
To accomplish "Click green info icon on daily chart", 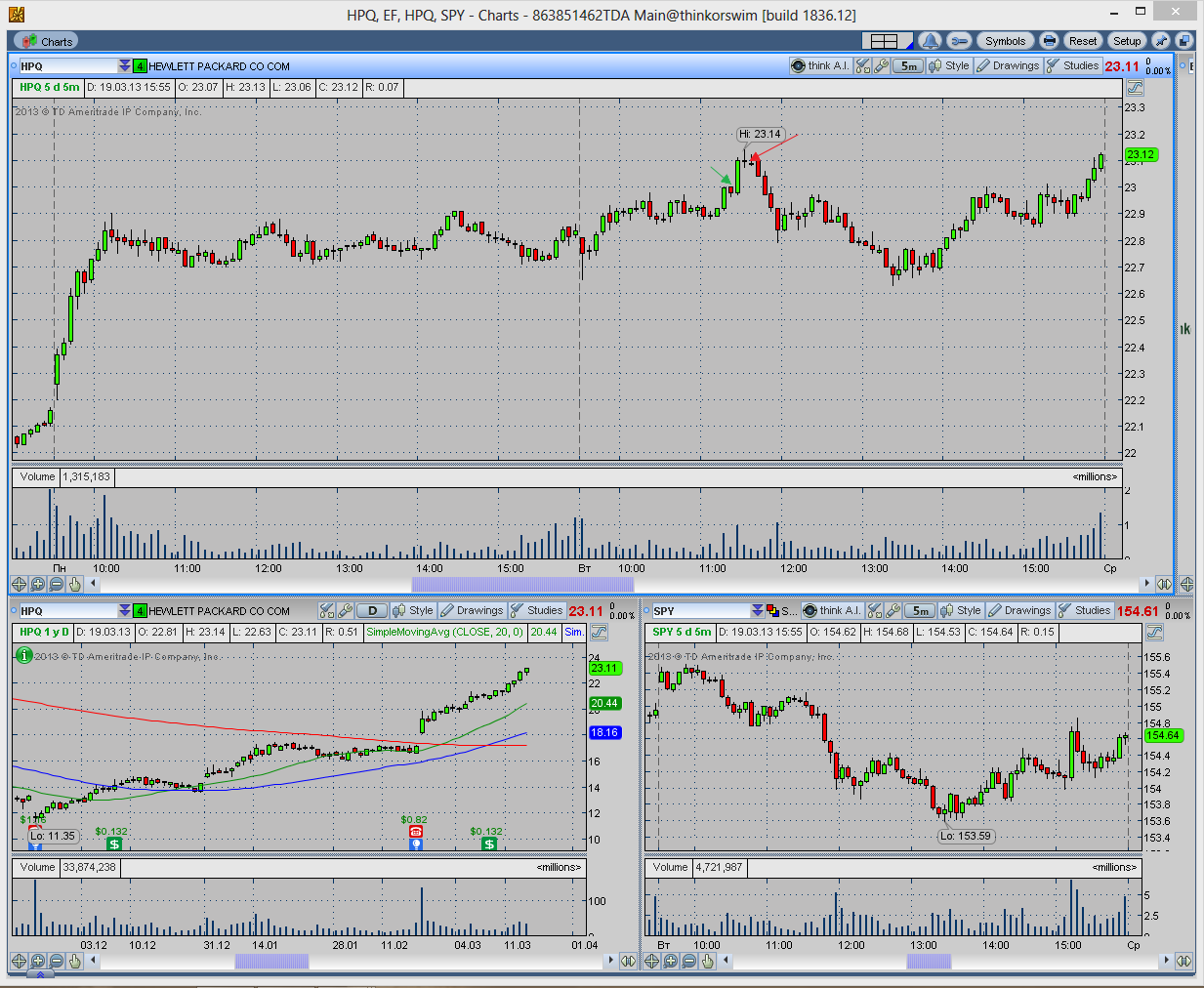I will tap(24, 655).
